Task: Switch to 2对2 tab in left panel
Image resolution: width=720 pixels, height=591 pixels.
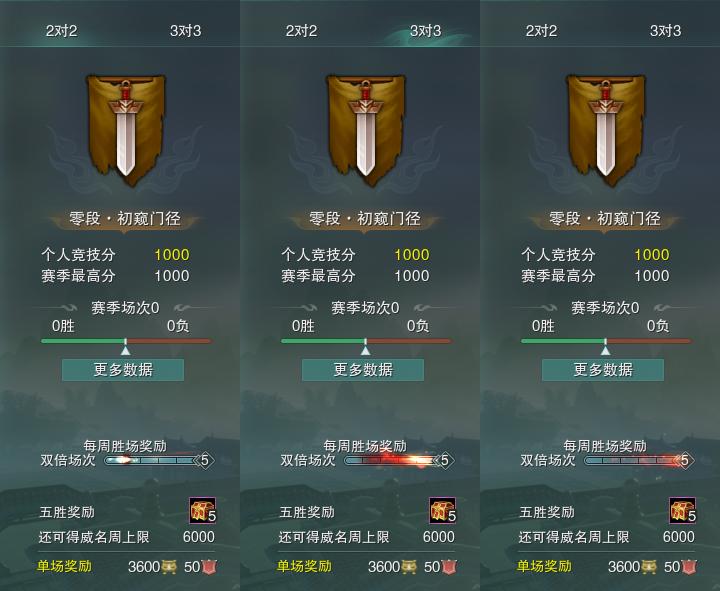Action: point(62,31)
